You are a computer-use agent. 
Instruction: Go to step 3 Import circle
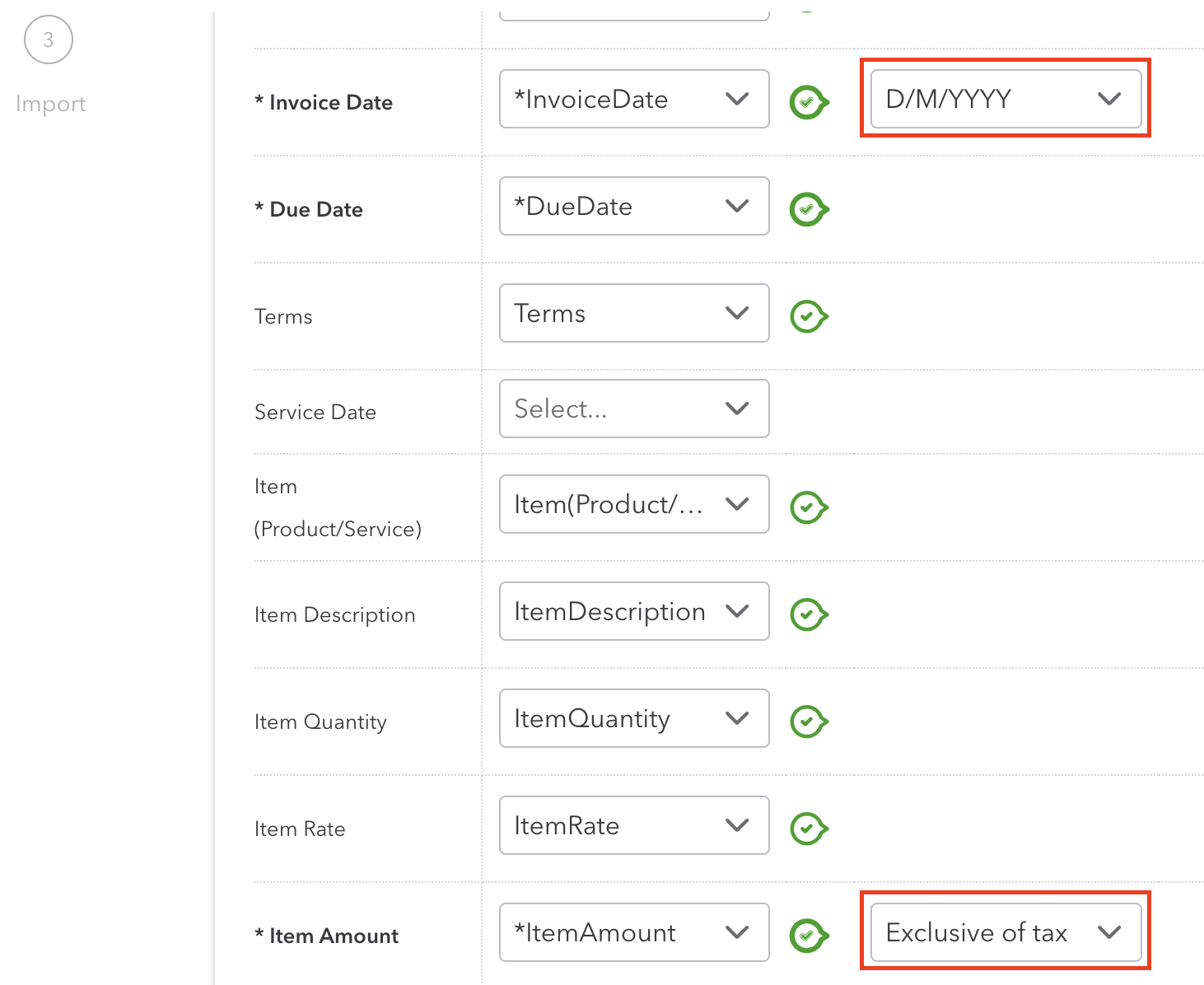click(x=49, y=40)
